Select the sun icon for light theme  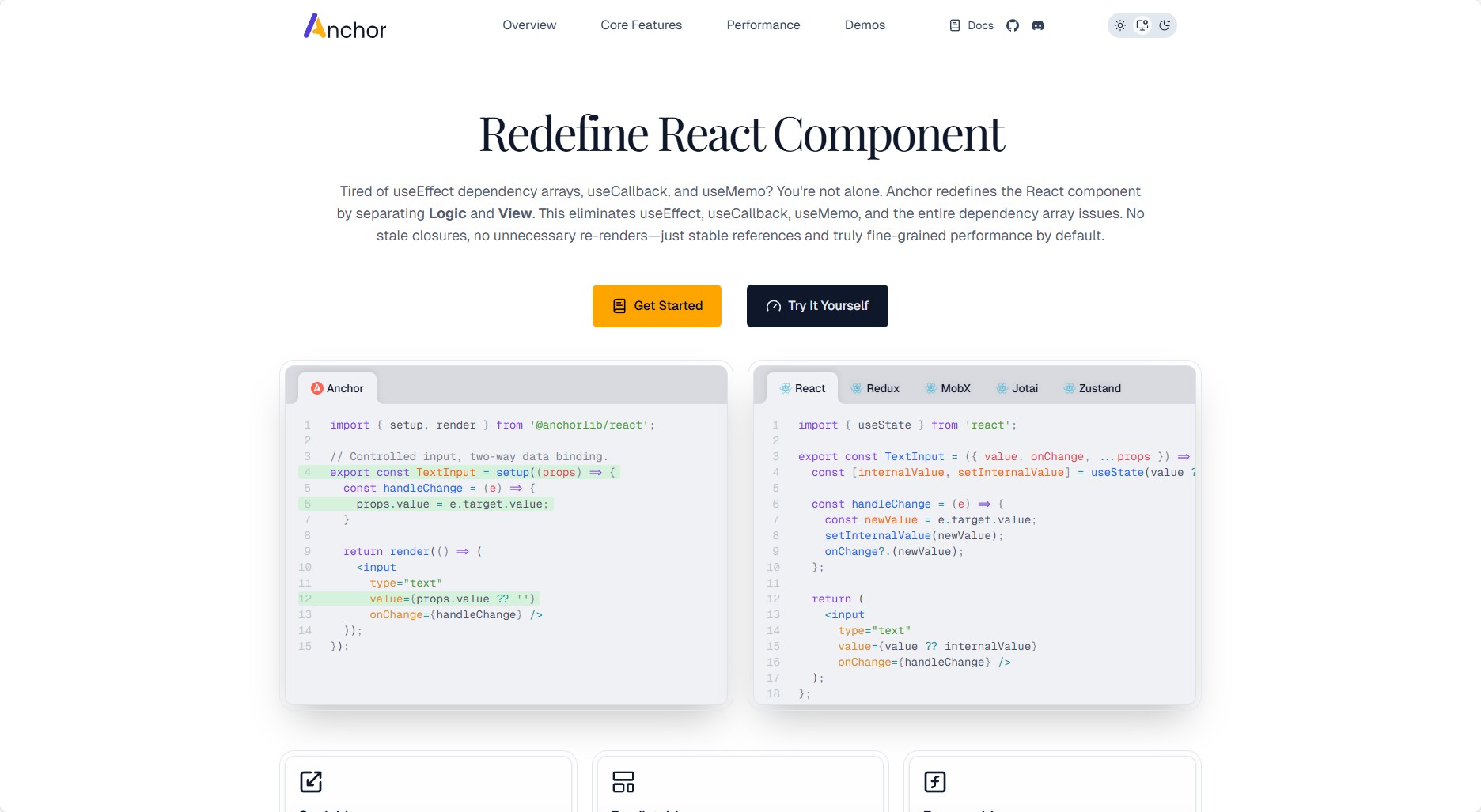click(1119, 25)
